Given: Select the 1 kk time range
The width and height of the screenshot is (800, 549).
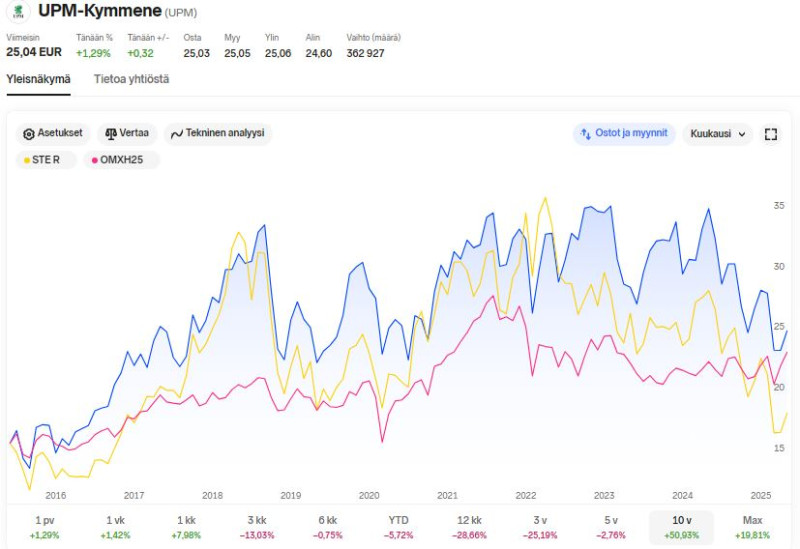Looking at the screenshot, I should pos(186,527).
